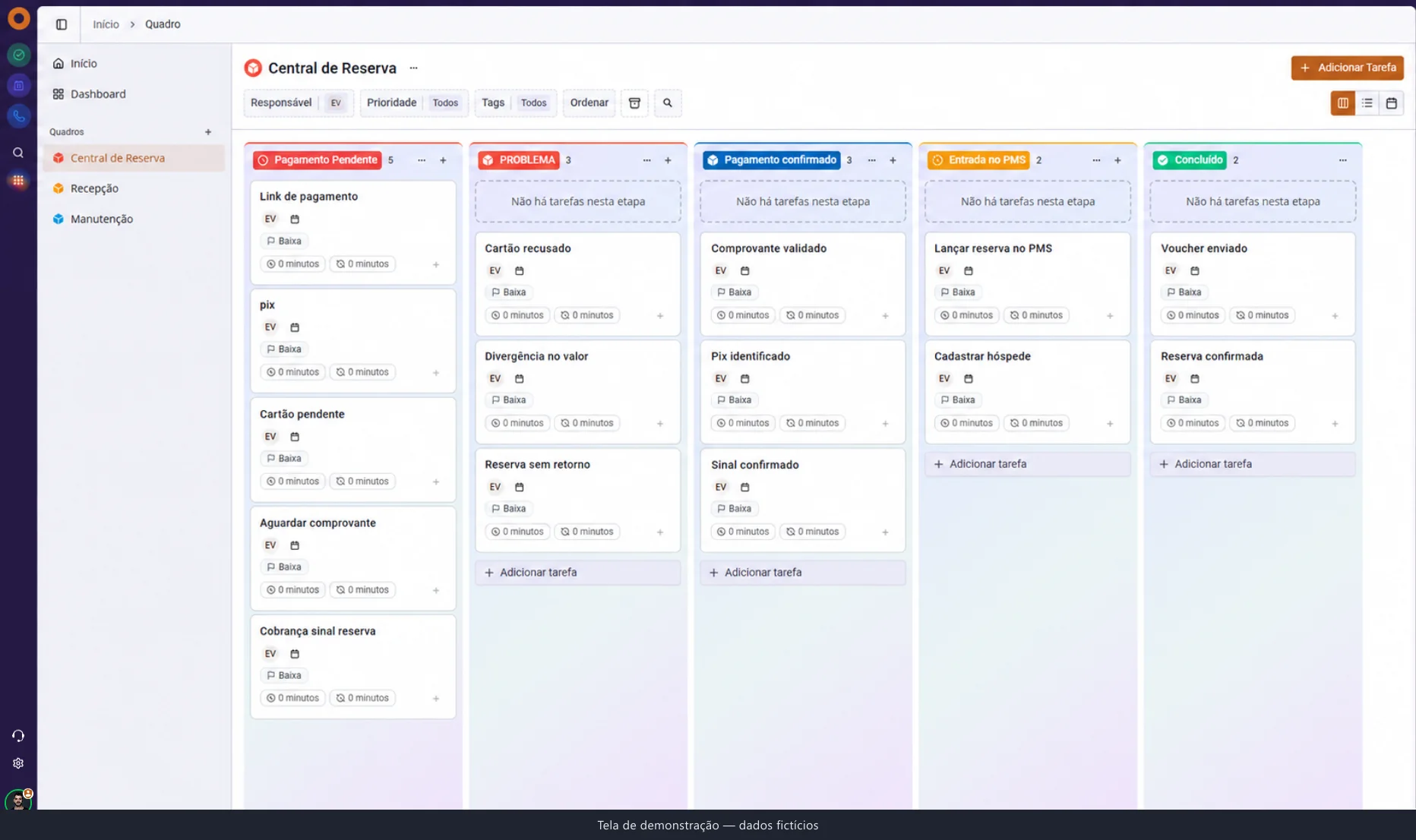Click Adicionar tarefa under PROBLEMA column
The height and width of the screenshot is (840, 1416).
(x=577, y=573)
